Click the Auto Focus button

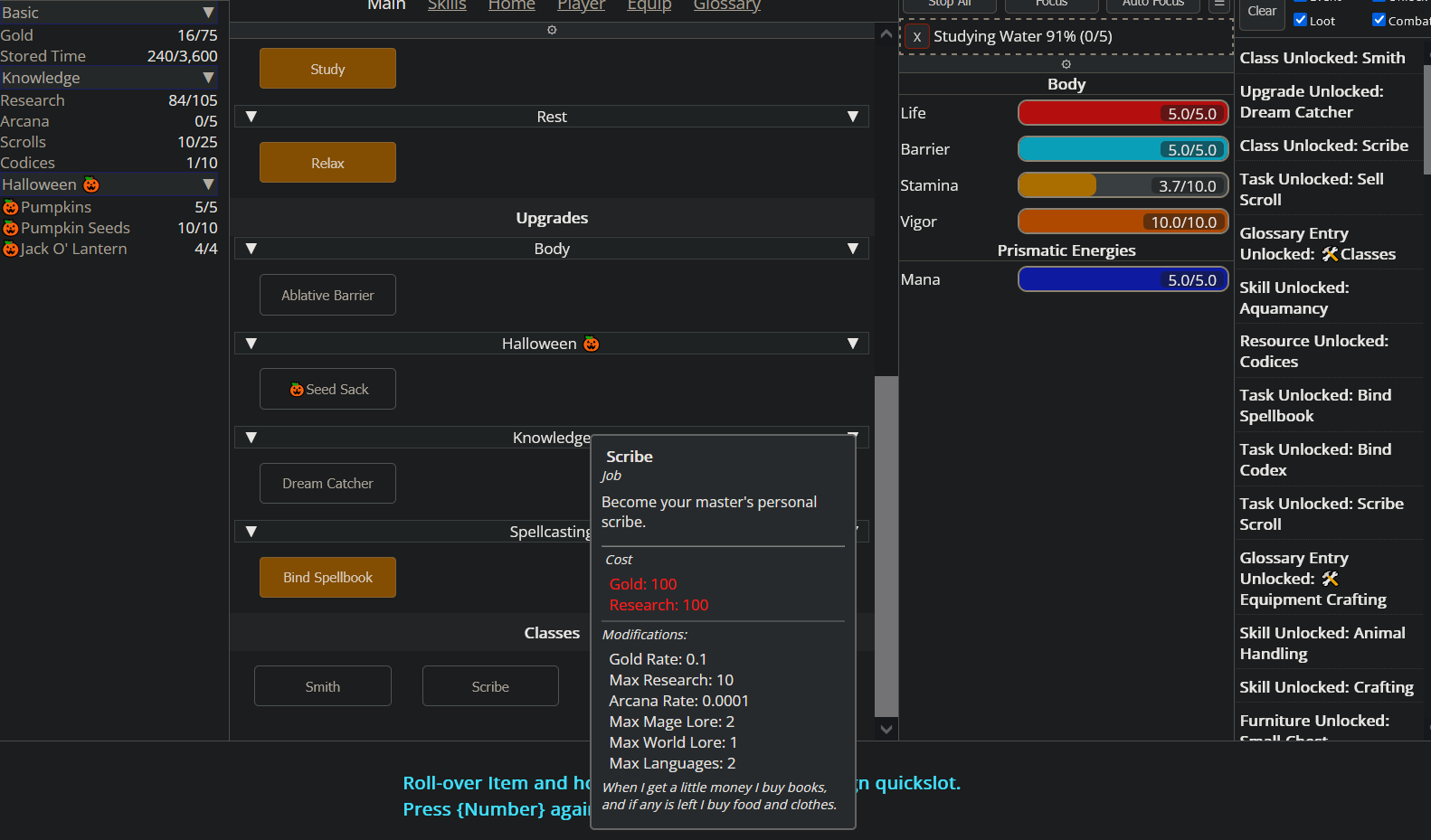(x=1153, y=5)
